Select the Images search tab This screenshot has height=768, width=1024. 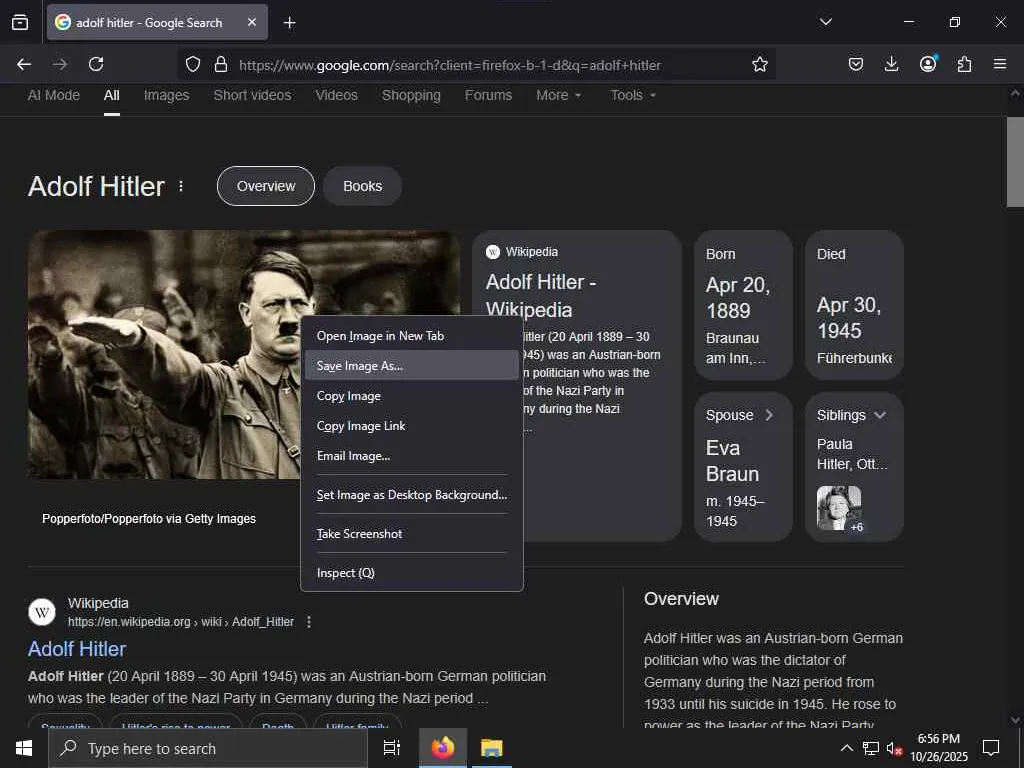click(167, 95)
